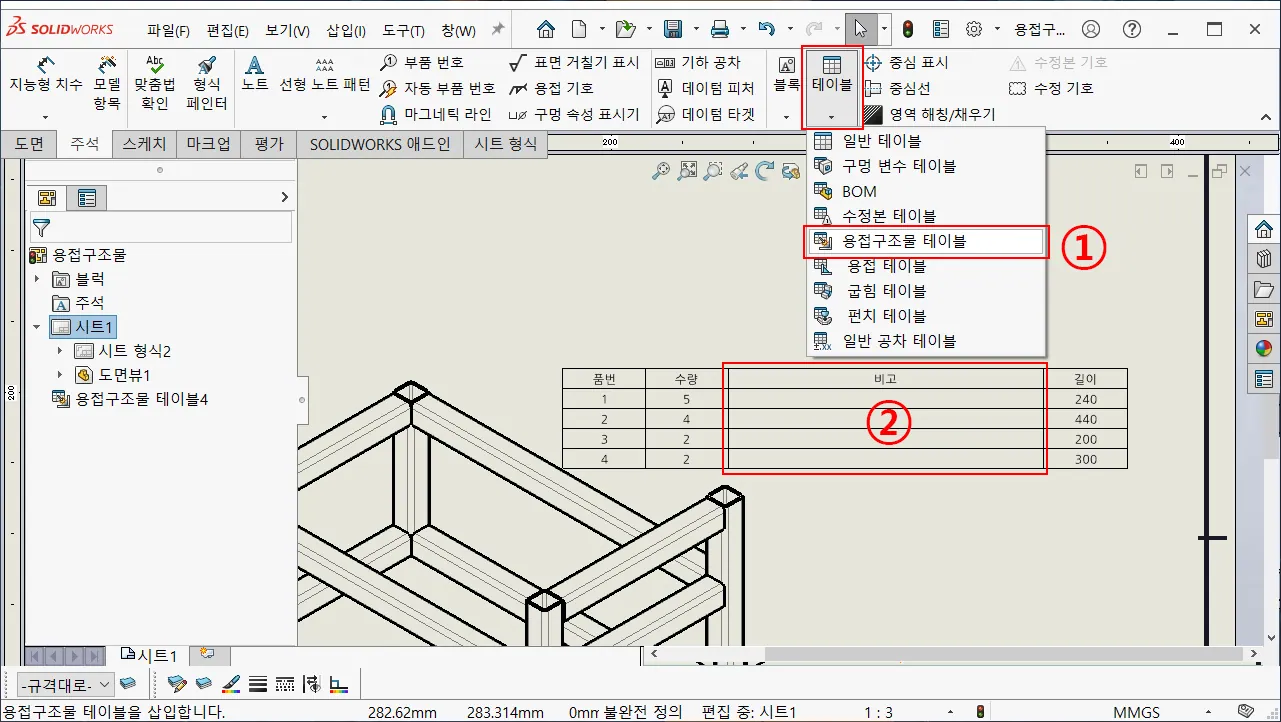This screenshot has width=1281, height=722.
Task: Click the filter input field in feature tree
Action: [x=160, y=228]
